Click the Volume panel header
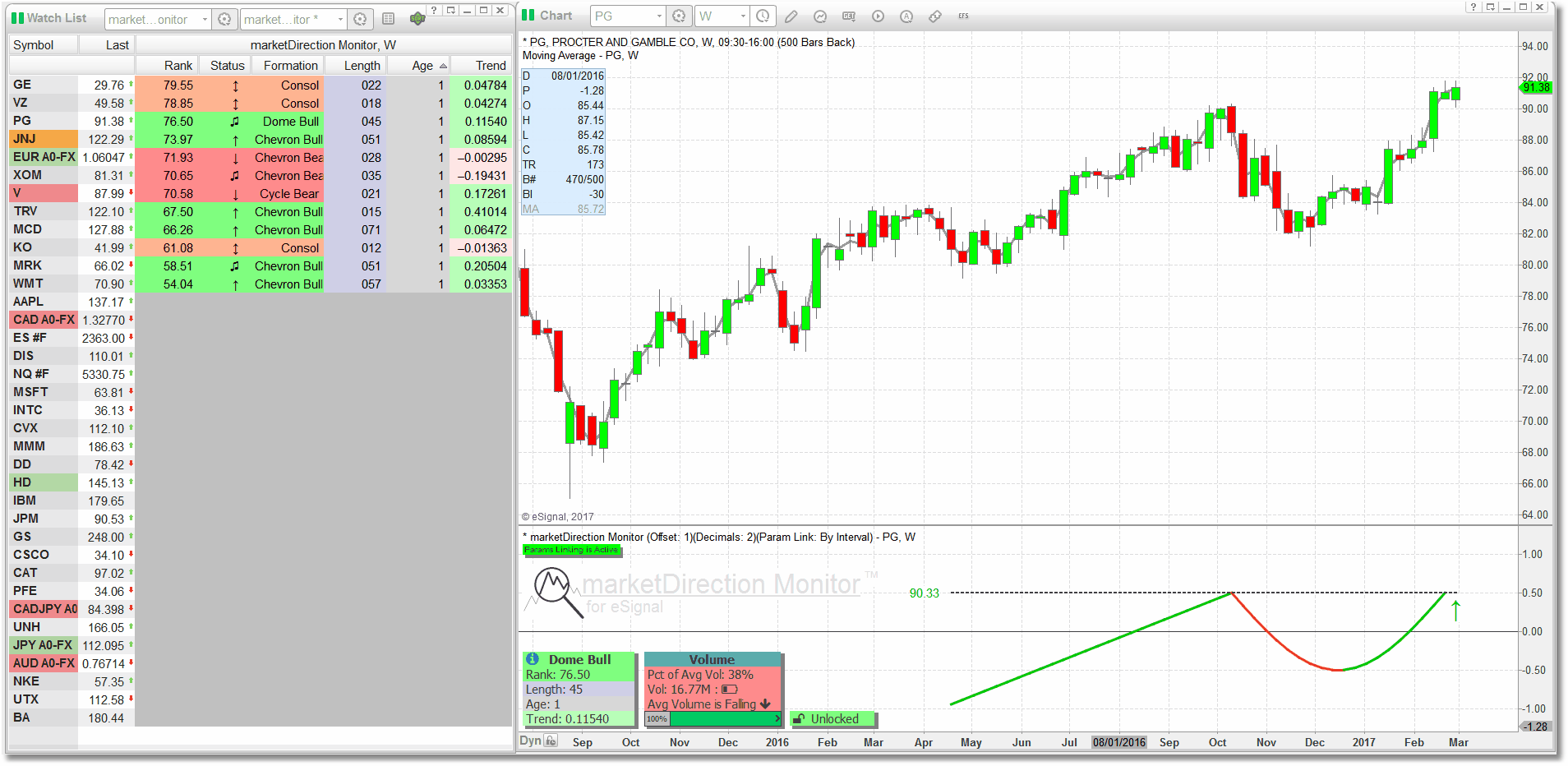 point(712,659)
